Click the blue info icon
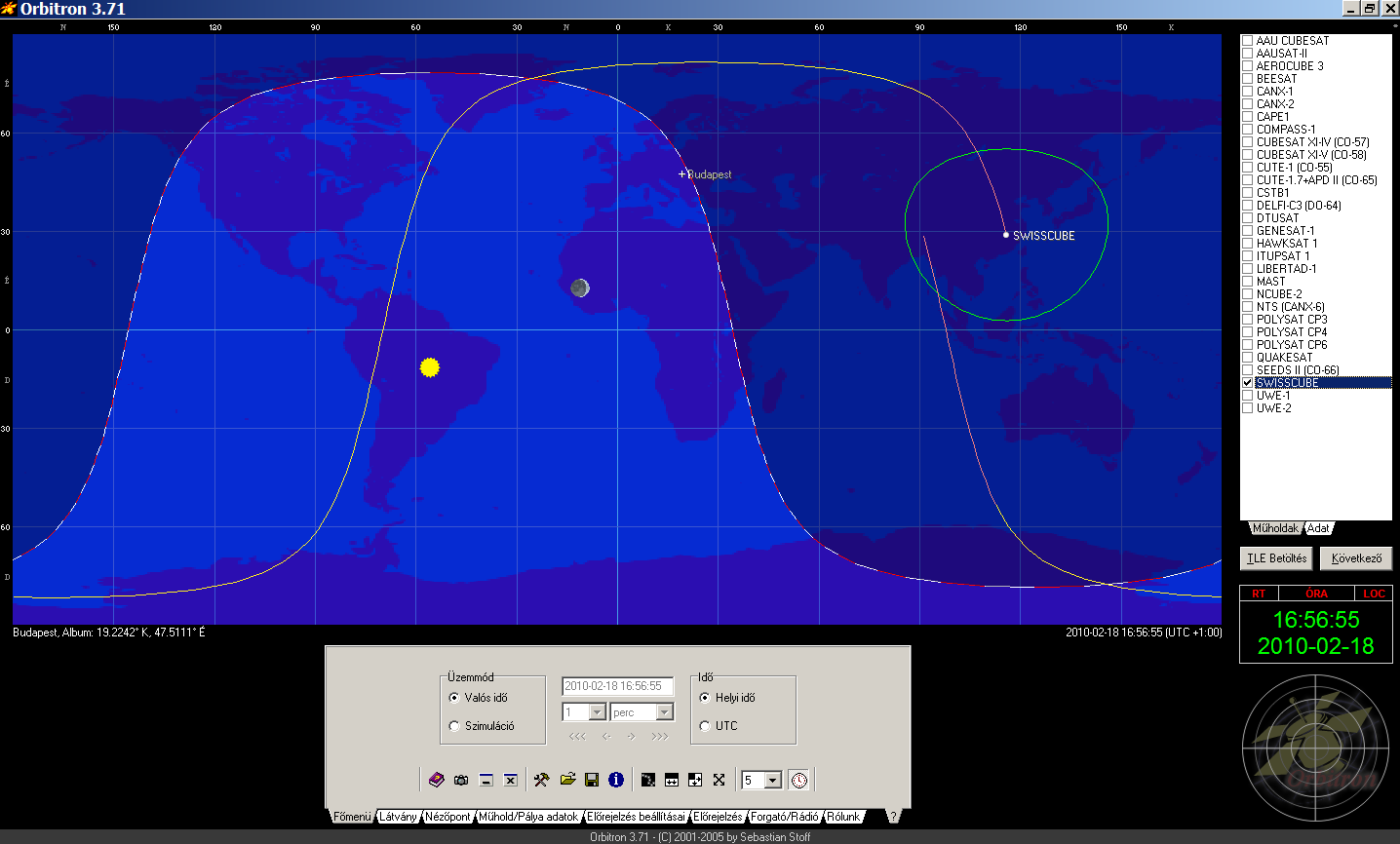1400x844 pixels. (616, 780)
